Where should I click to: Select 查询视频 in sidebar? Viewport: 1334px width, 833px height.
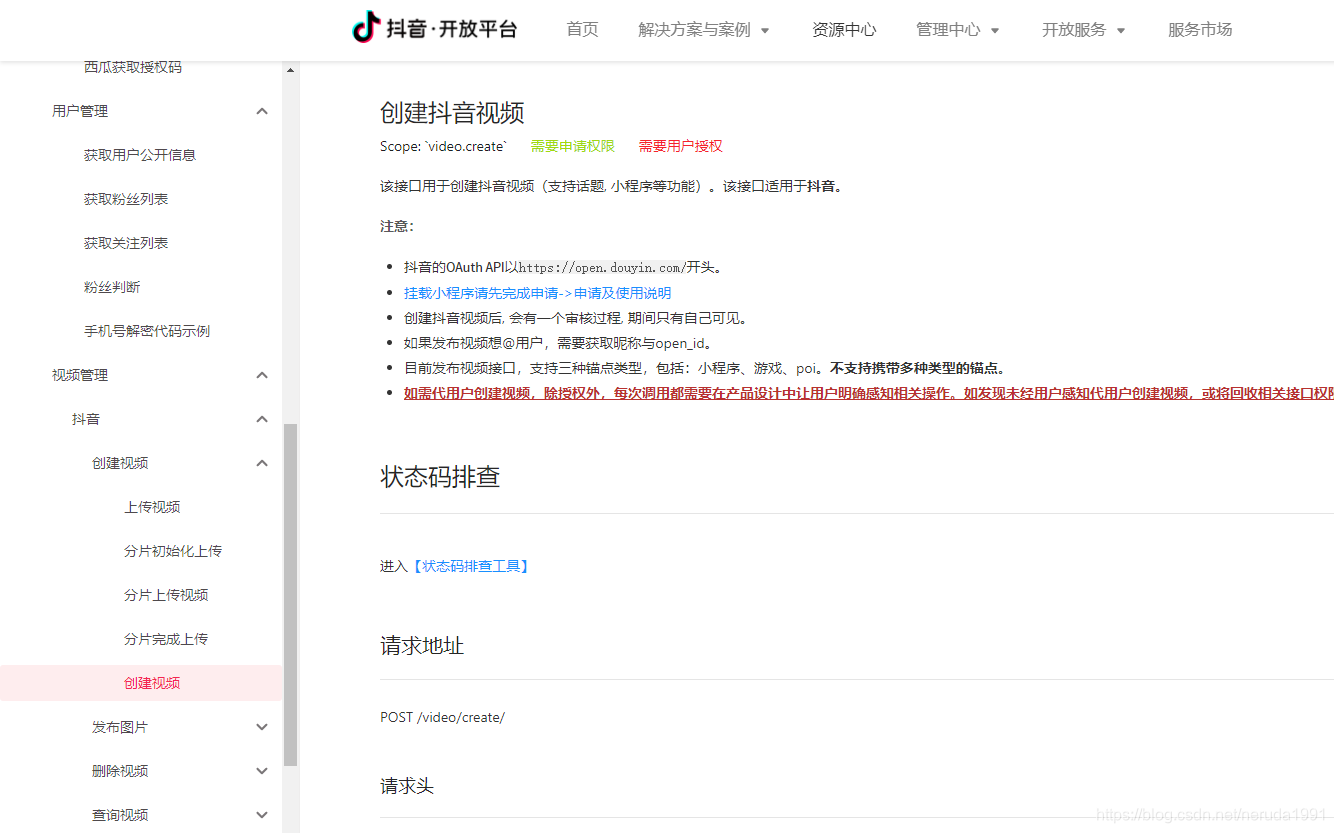click(120, 815)
